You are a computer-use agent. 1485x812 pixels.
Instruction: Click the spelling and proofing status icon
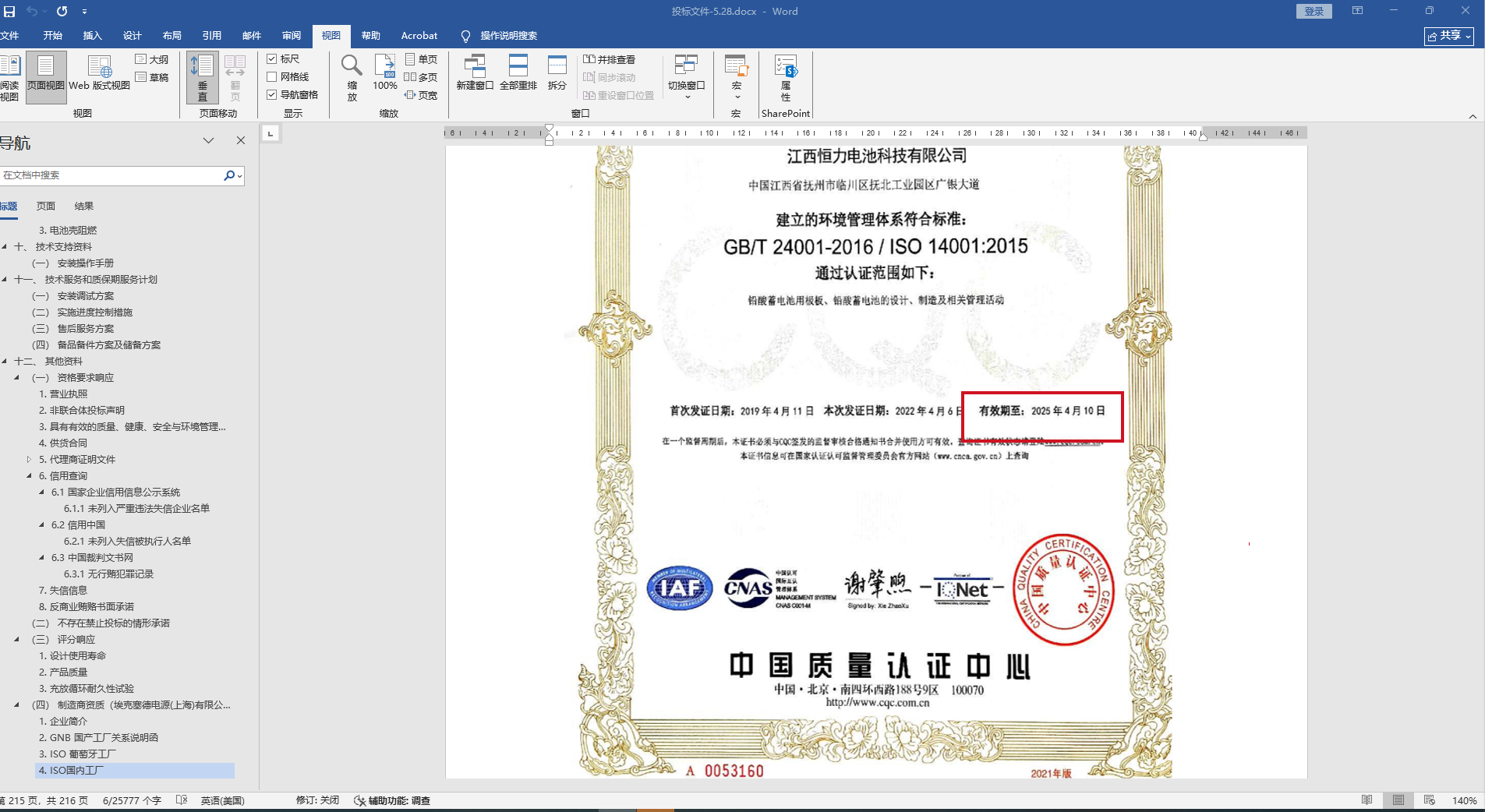pos(182,800)
